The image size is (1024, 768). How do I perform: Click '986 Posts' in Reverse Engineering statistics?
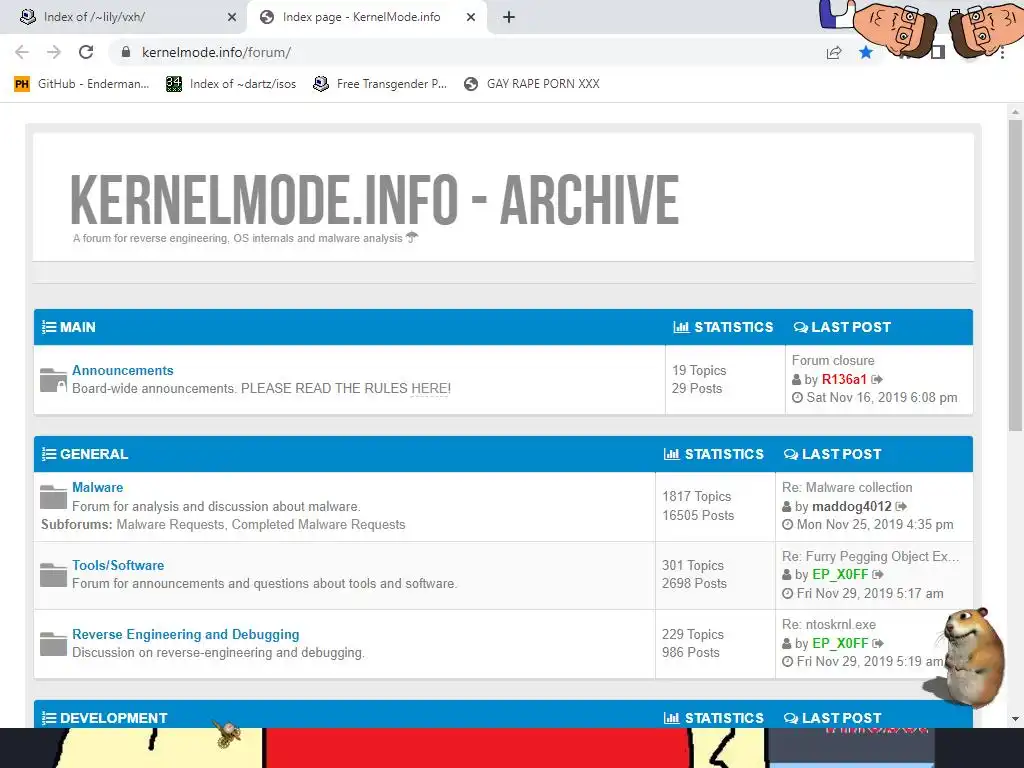(690, 652)
